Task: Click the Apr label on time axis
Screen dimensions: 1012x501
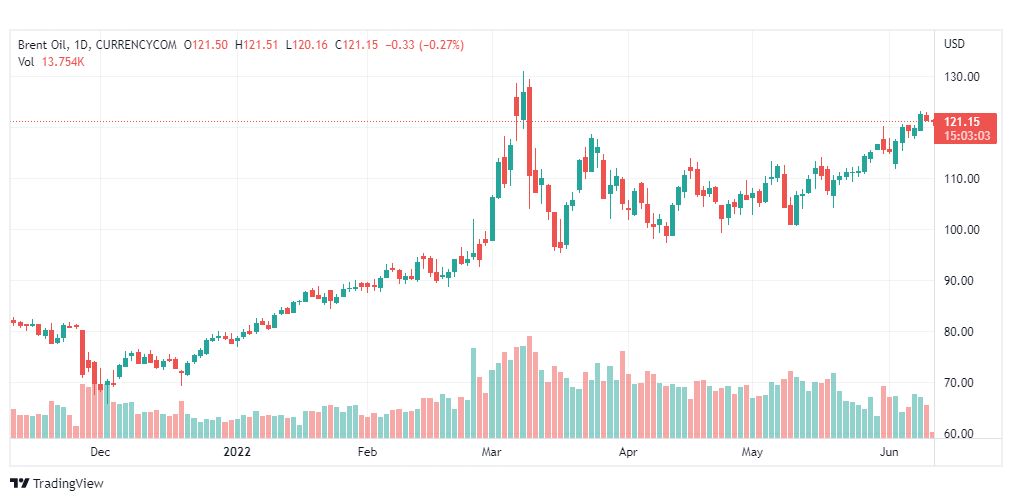Action: pos(628,452)
